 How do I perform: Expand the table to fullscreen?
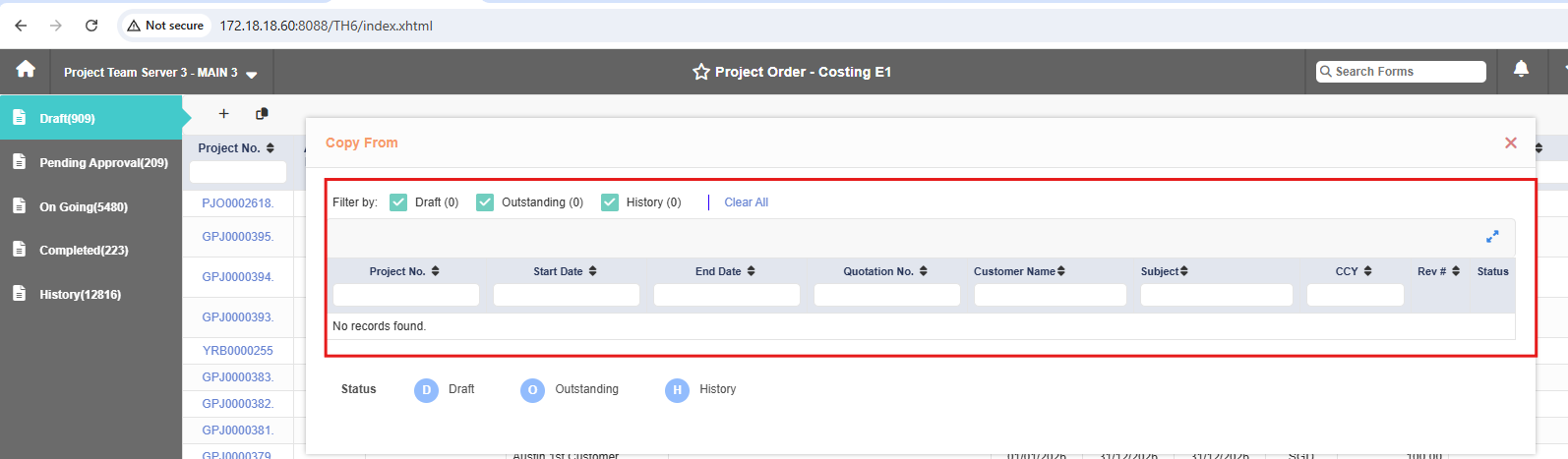tap(1492, 237)
